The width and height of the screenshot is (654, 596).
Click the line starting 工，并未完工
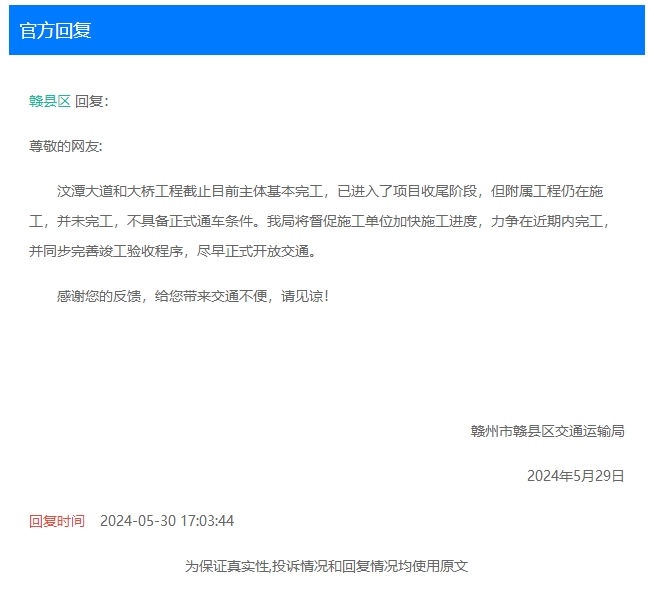point(320,221)
